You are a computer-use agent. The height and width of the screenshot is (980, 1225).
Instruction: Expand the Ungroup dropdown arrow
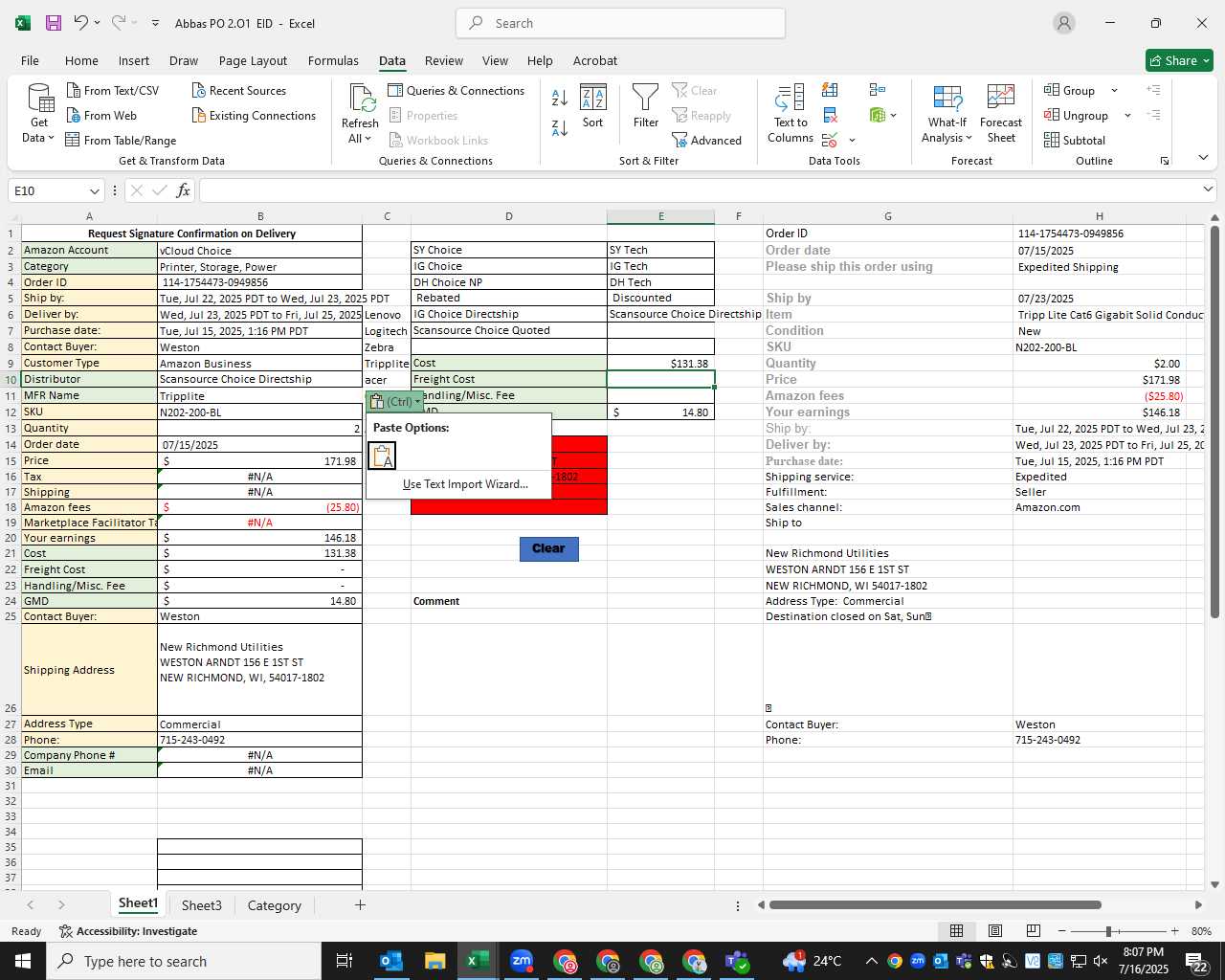[x=1127, y=116]
